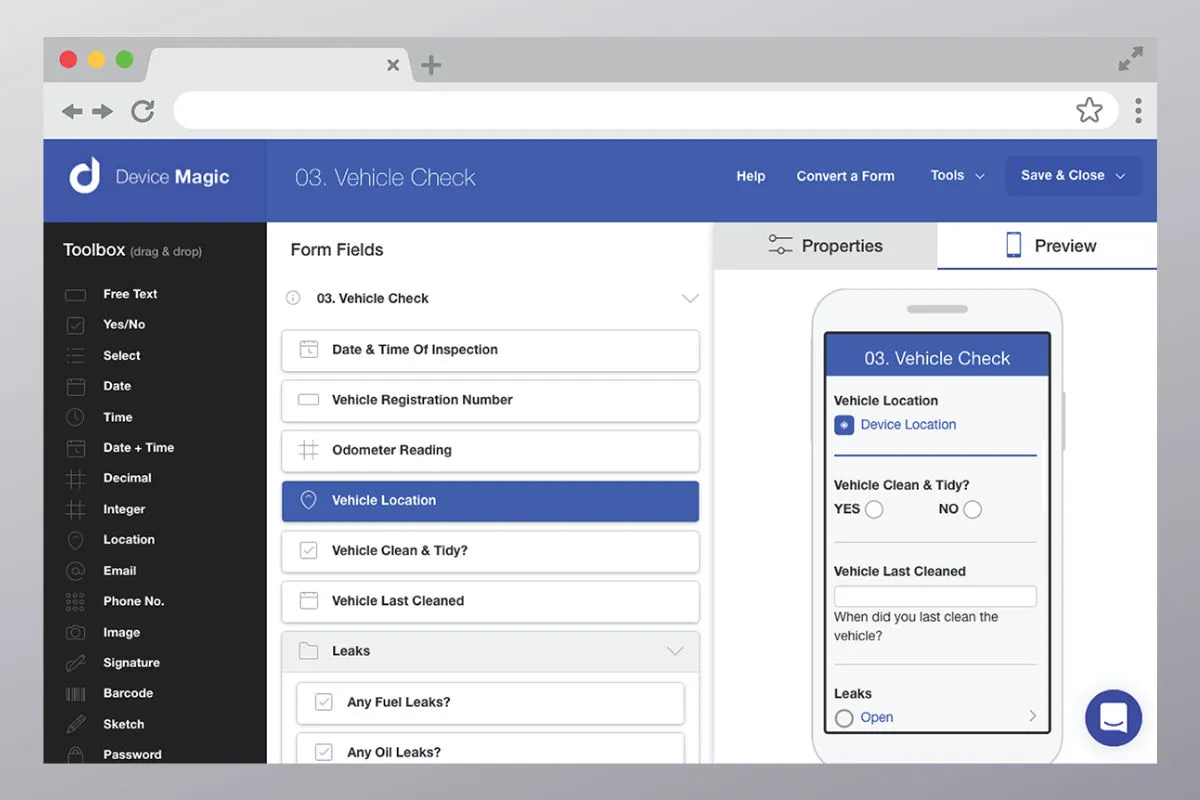The width and height of the screenshot is (1200, 800).
Task: Select the Phone No. keypad icon
Action: point(76,601)
